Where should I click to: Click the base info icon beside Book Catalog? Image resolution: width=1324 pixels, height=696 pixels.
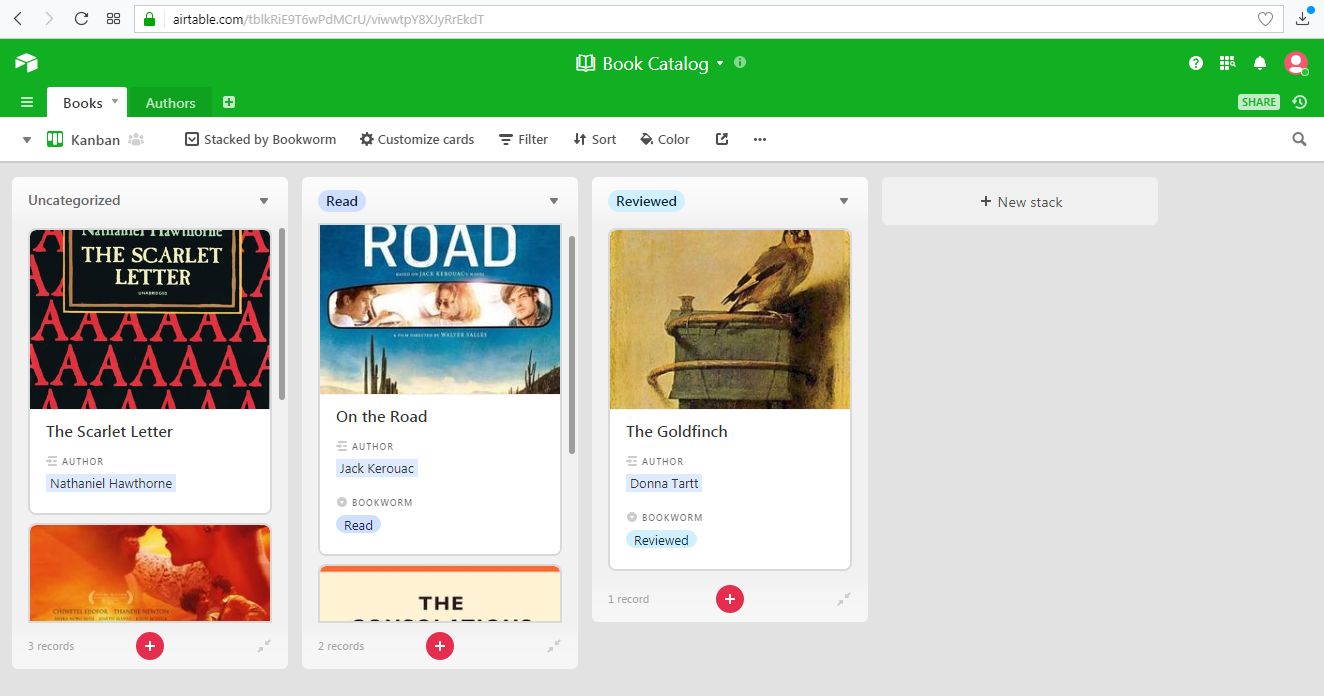[x=740, y=62]
